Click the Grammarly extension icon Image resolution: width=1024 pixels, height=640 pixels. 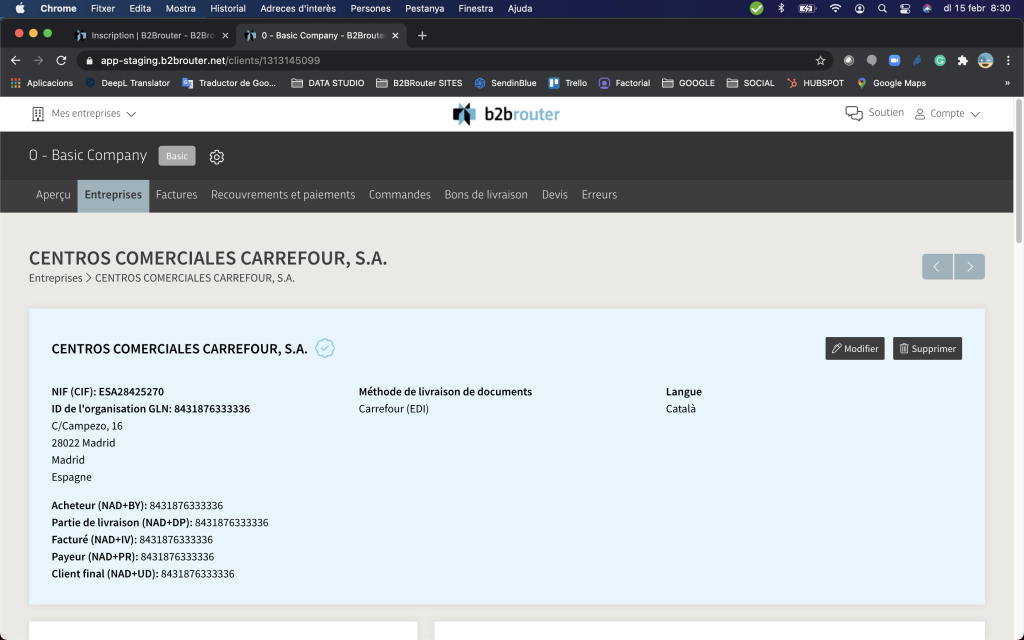940,61
